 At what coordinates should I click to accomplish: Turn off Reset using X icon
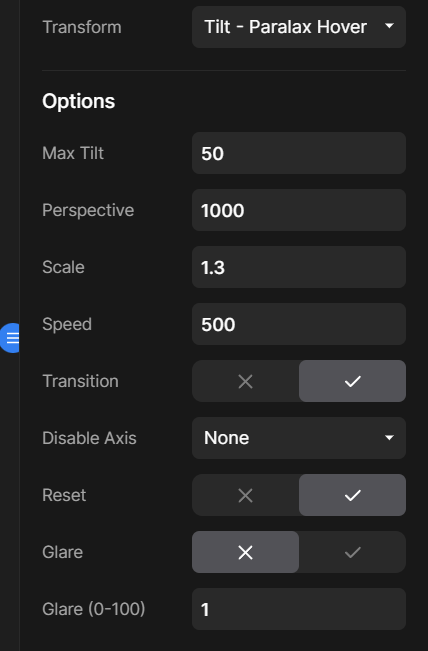tap(245, 495)
